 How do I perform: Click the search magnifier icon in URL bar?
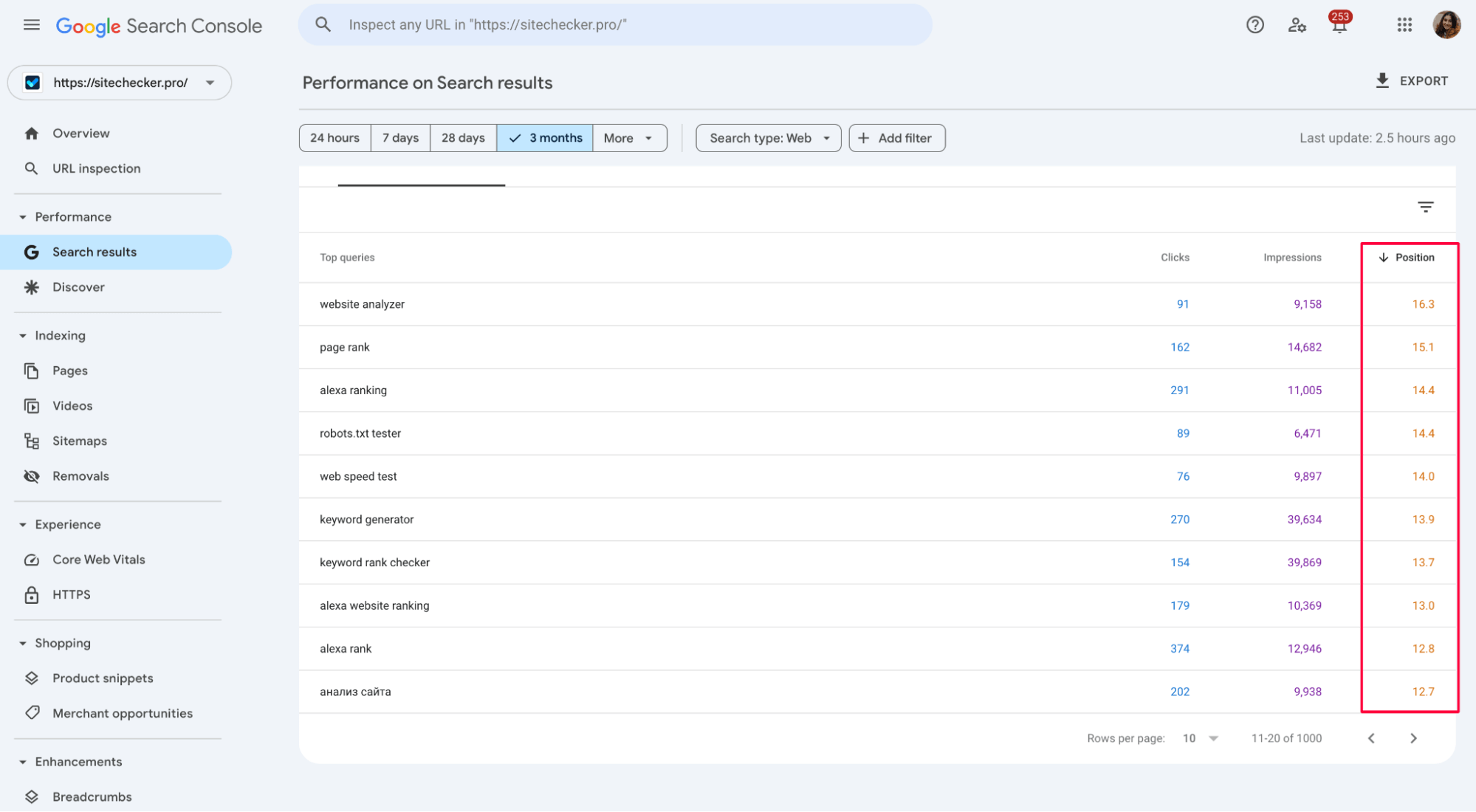pyautogui.click(x=323, y=24)
